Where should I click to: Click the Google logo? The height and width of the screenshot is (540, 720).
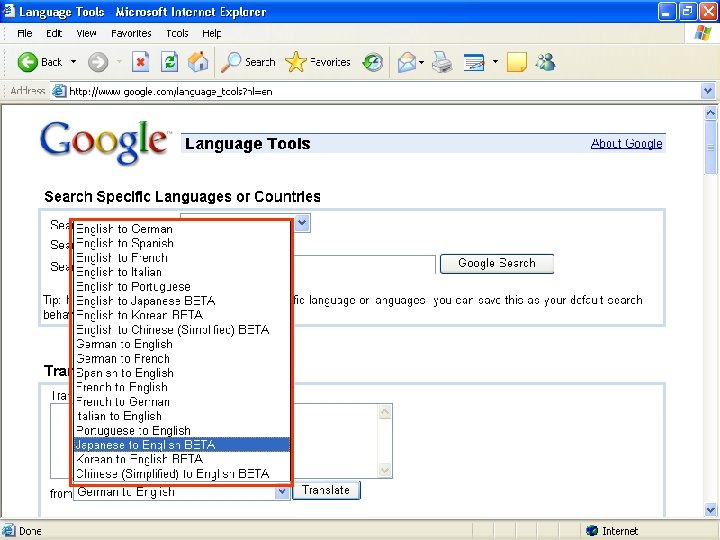[104, 142]
